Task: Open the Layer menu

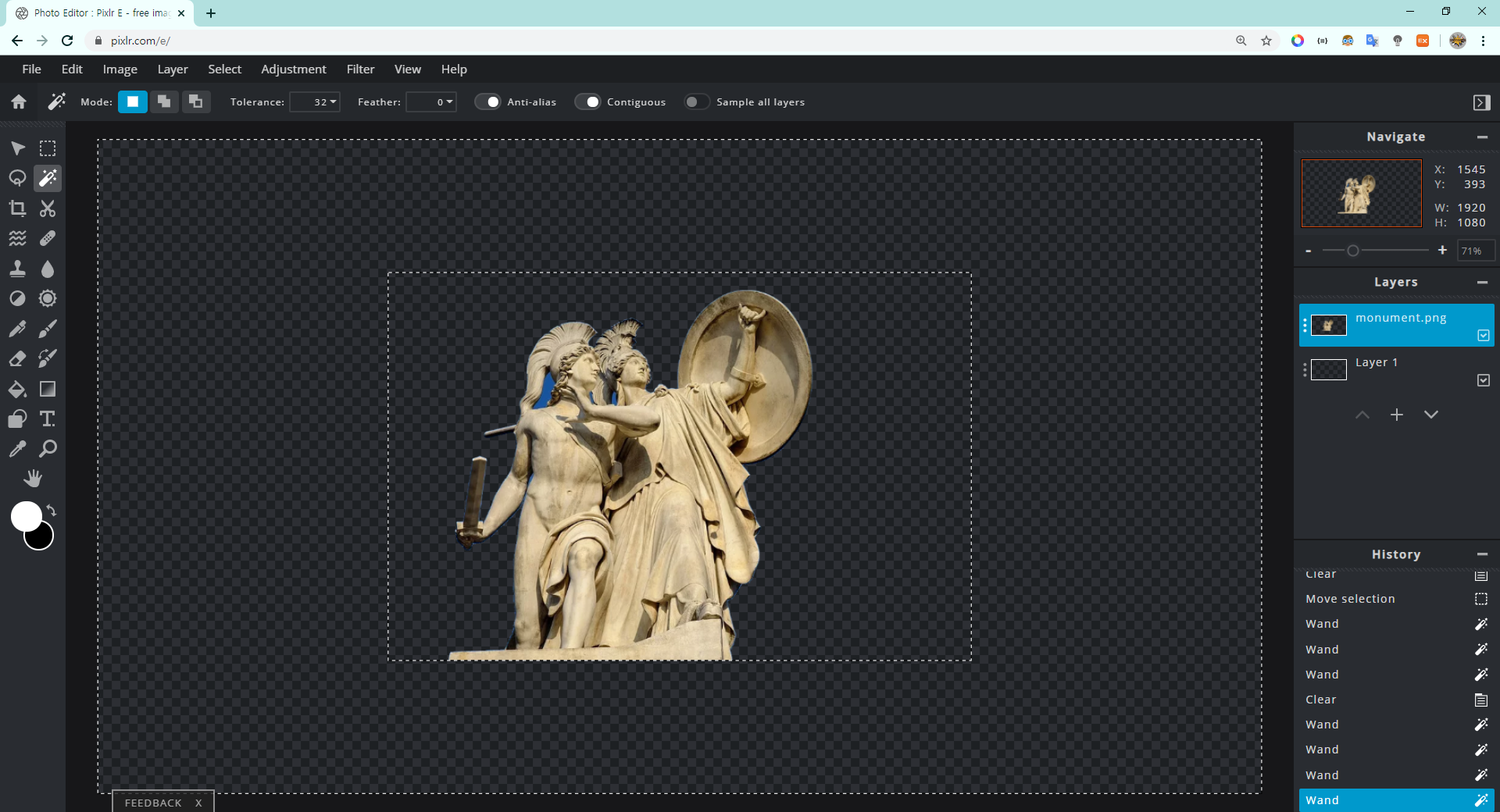Action: tap(173, 69)
